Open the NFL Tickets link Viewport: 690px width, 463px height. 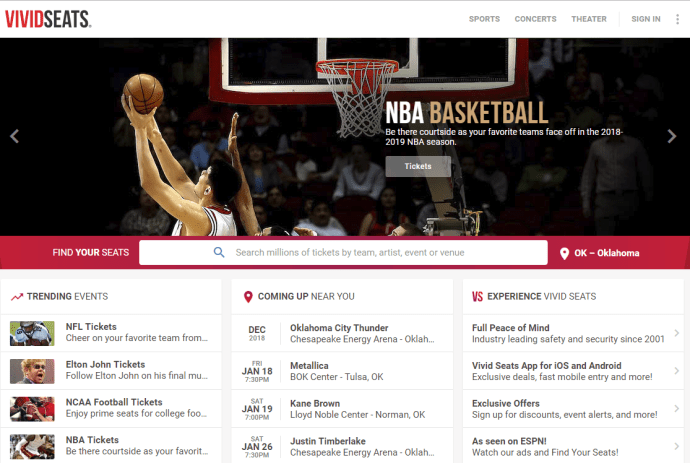click(x=91, y=327)
